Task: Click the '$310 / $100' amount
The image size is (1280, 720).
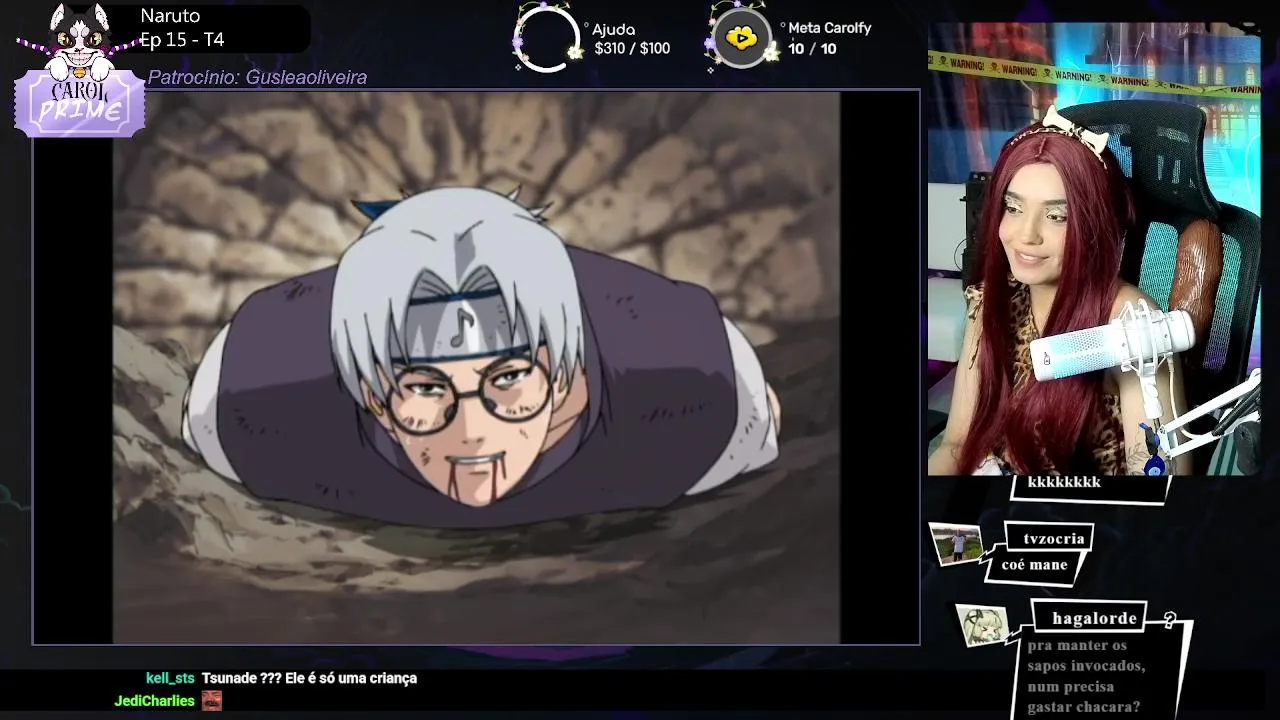Action: [x=632, y=48]
